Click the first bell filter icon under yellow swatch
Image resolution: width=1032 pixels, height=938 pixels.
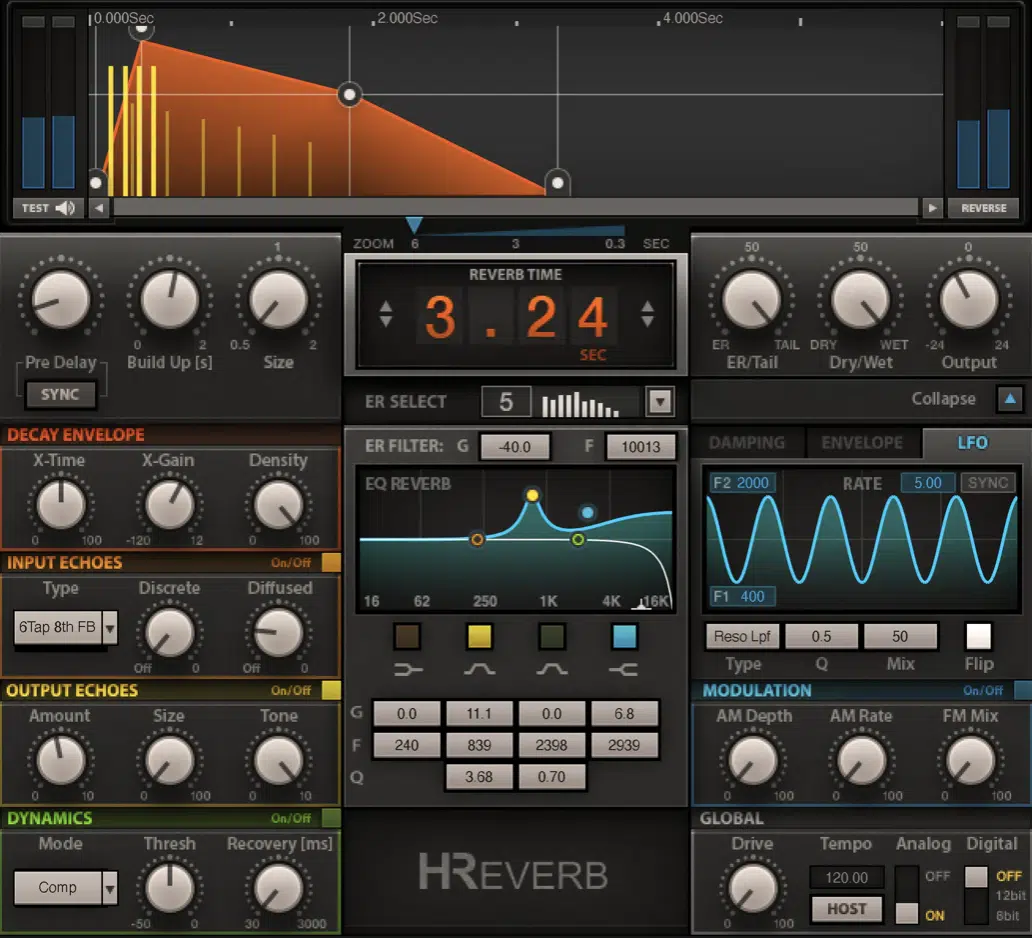click(480, 669)
